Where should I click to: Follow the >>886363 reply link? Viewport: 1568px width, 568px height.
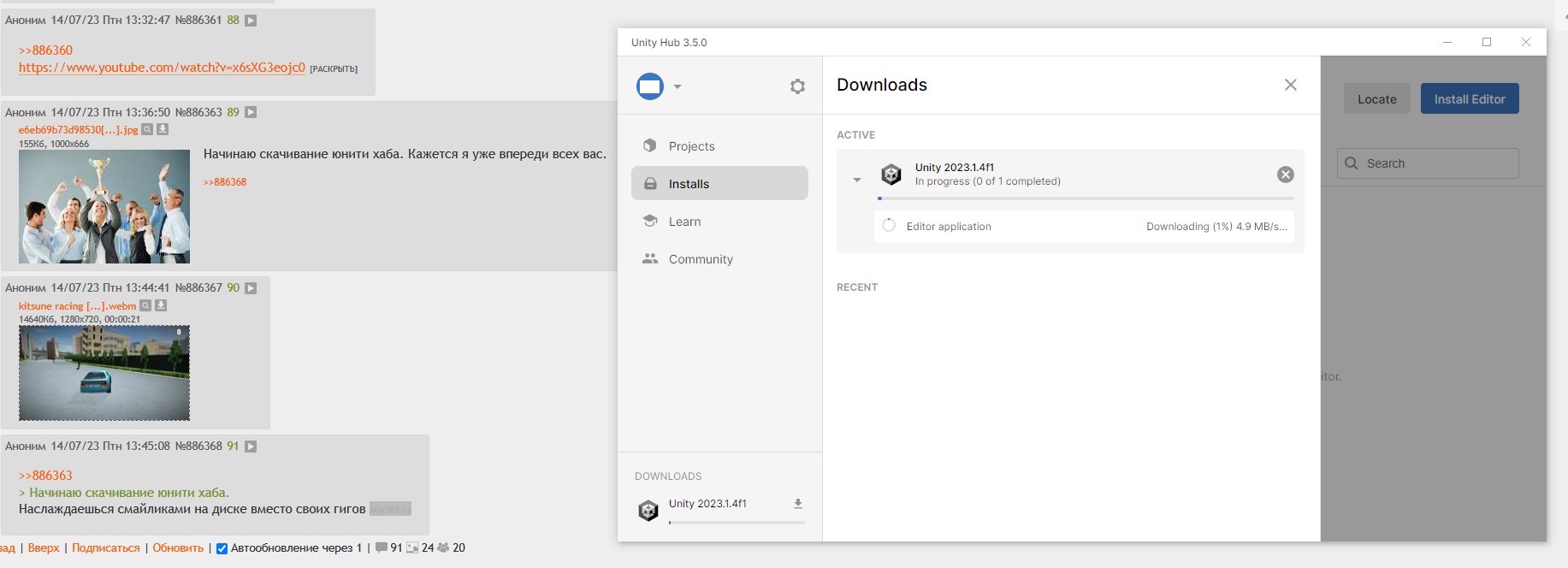[46, 476]
